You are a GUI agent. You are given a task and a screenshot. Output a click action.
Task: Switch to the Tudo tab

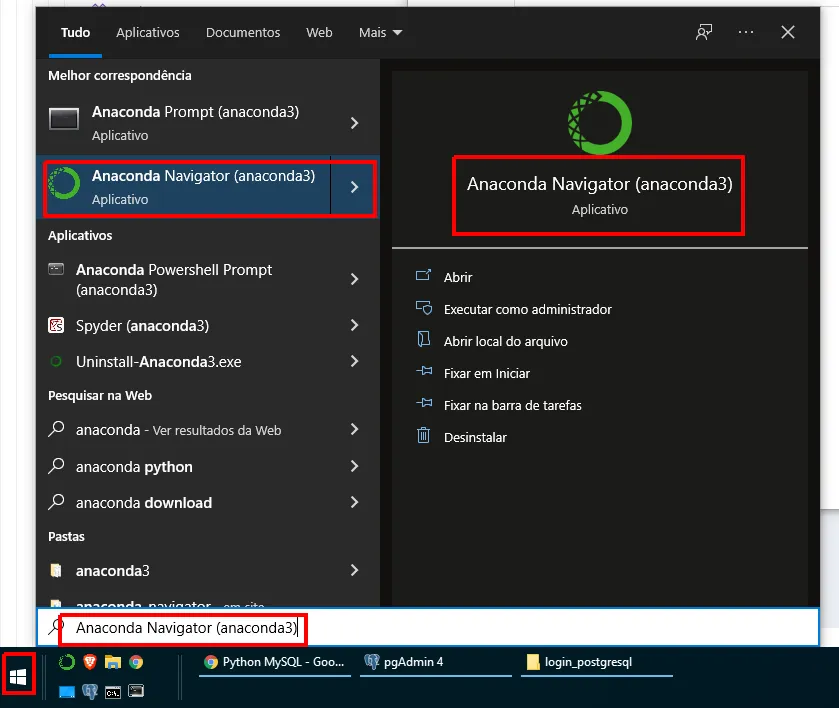(75, 33)
